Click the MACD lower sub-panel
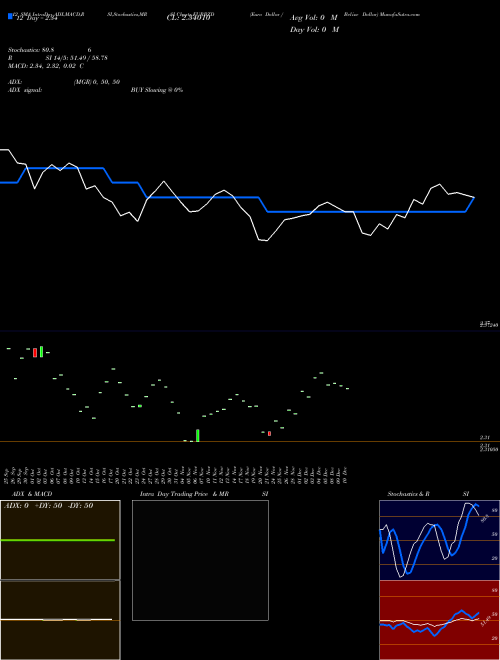The image size is (500, 660). [x=60, y=620]
